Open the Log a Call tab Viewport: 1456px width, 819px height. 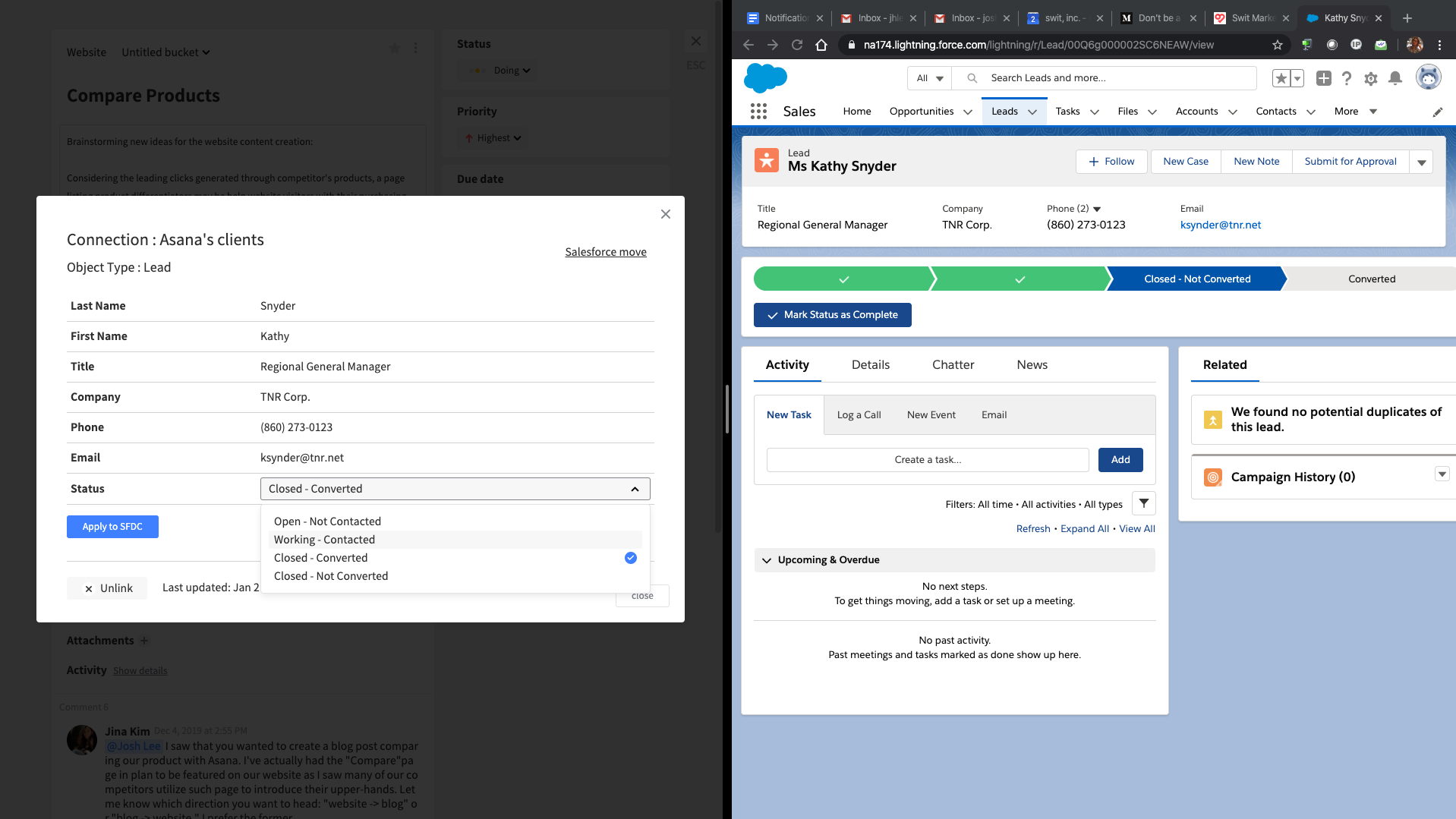[x=859, y=415]
